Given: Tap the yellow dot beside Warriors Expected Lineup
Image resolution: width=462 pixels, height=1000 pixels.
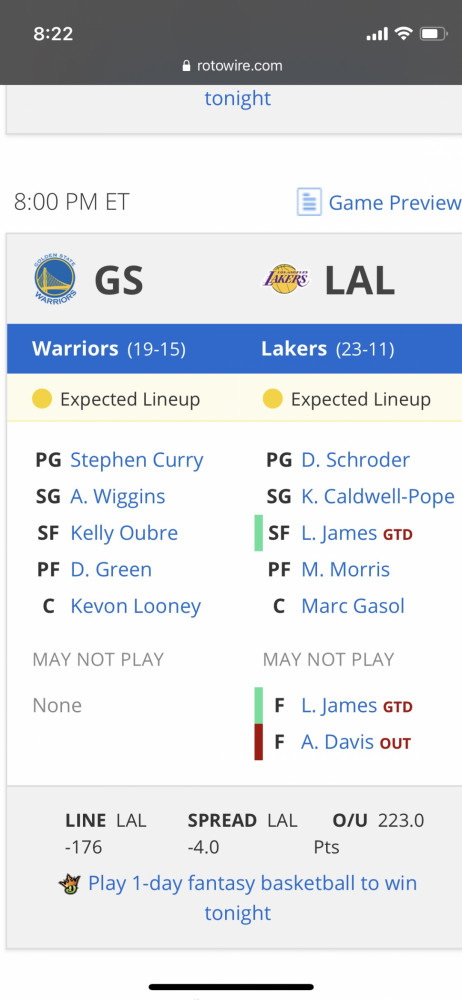Looking at the screenshot, I should pos(42,400).
